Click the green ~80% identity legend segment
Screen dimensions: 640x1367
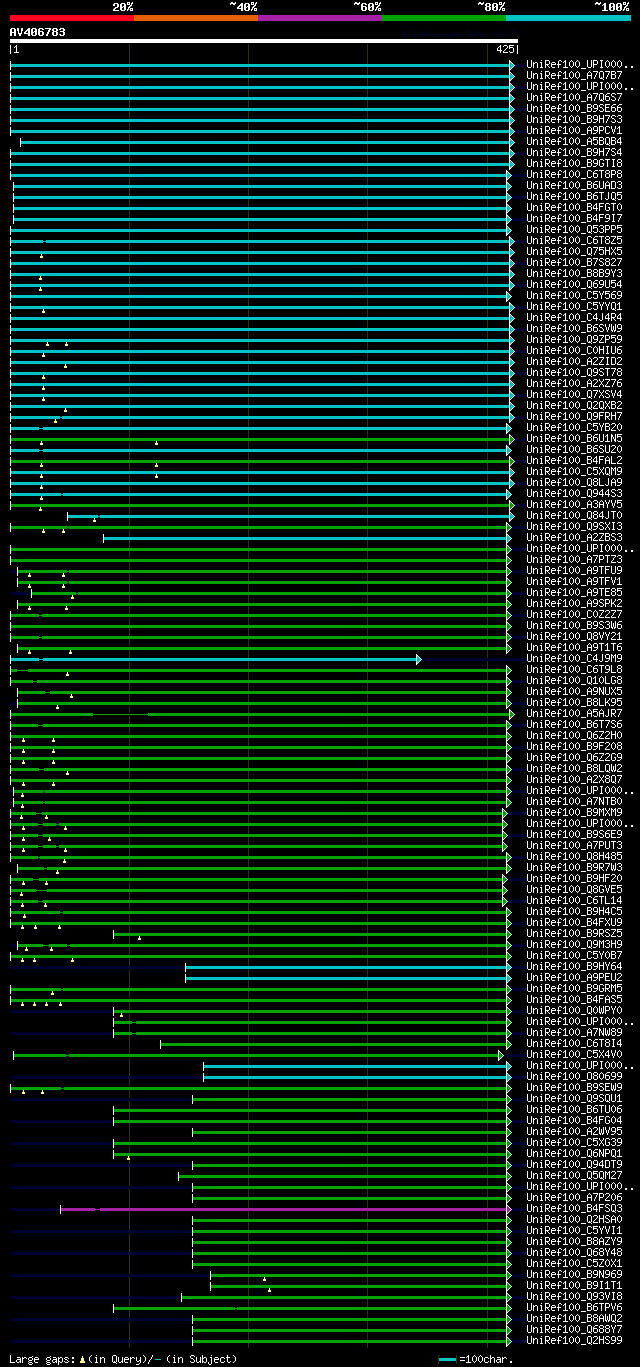(x=444, y=18)
